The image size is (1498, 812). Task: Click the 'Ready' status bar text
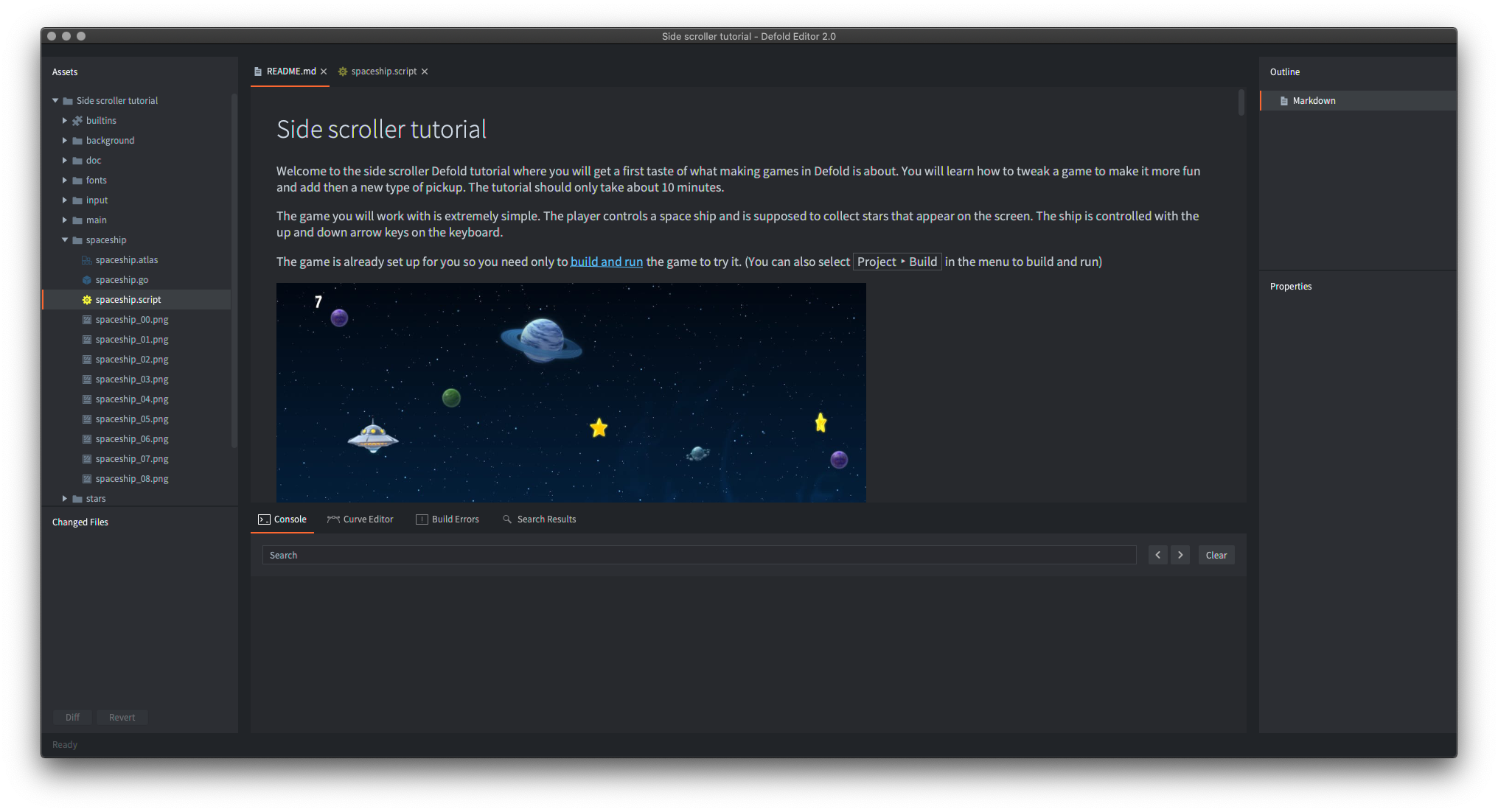[65, 745]
